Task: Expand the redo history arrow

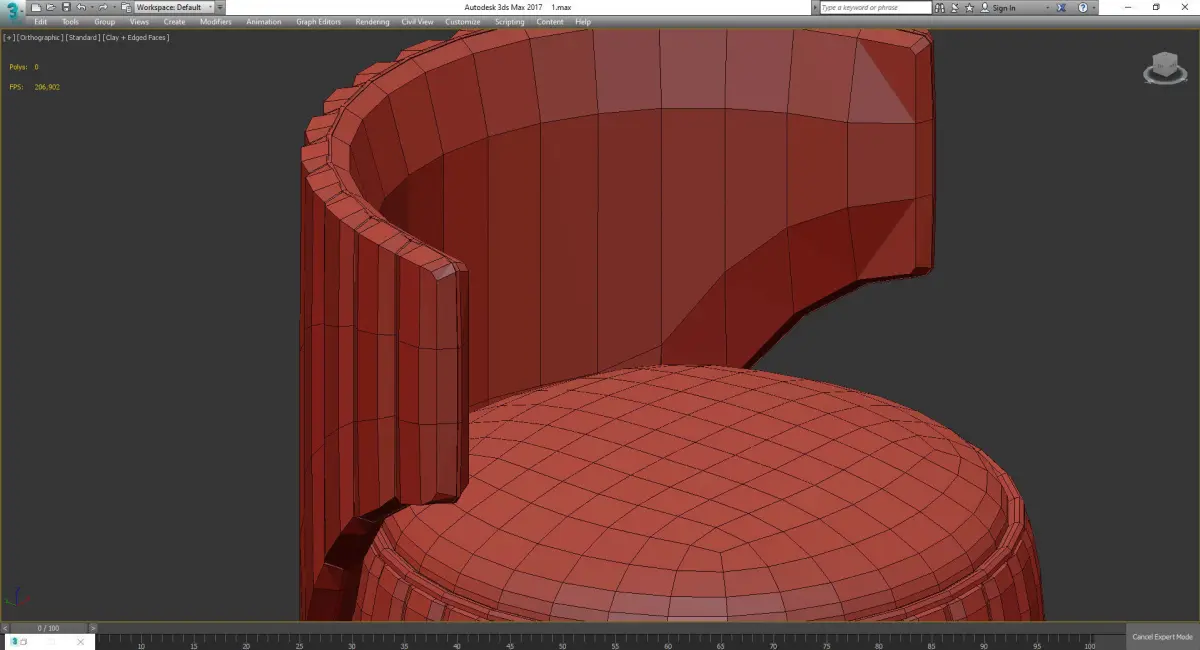Action: [114, 7]
